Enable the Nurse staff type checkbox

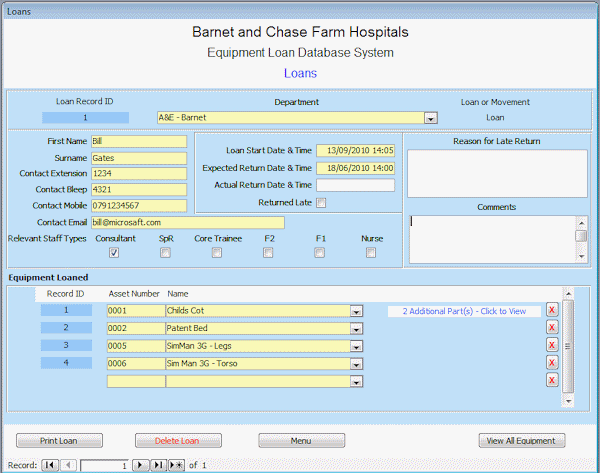click(371, 253)
